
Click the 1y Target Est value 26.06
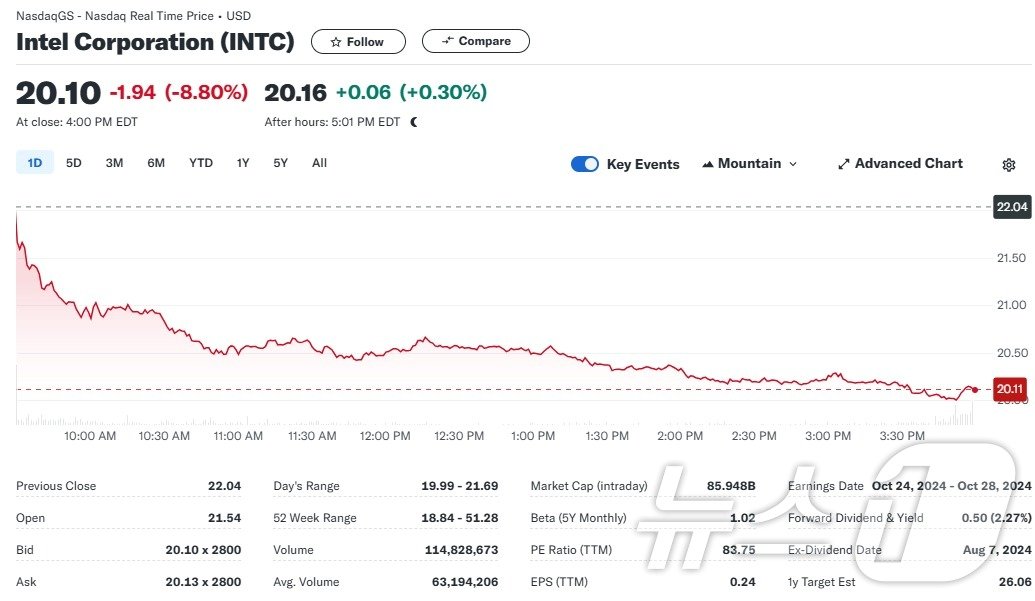pos(1015,583)
